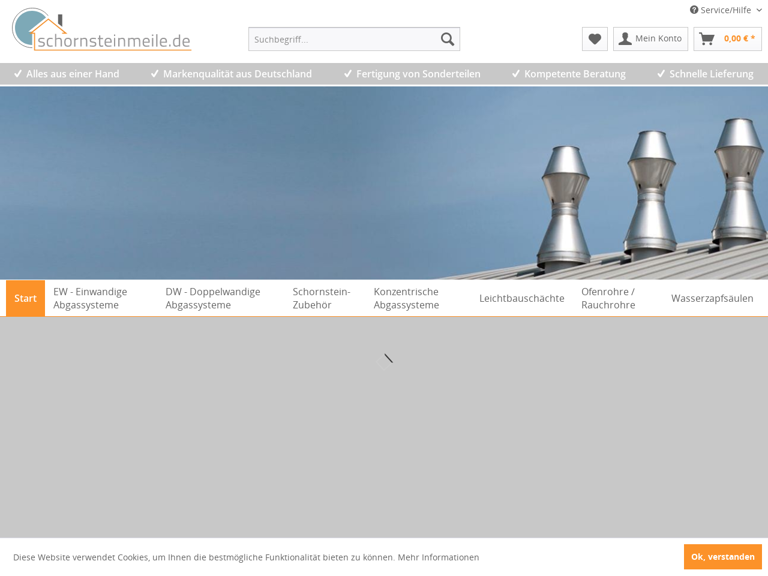Focus the Suchbegriff search field
768x576 pixels.
tap(342, 39)
